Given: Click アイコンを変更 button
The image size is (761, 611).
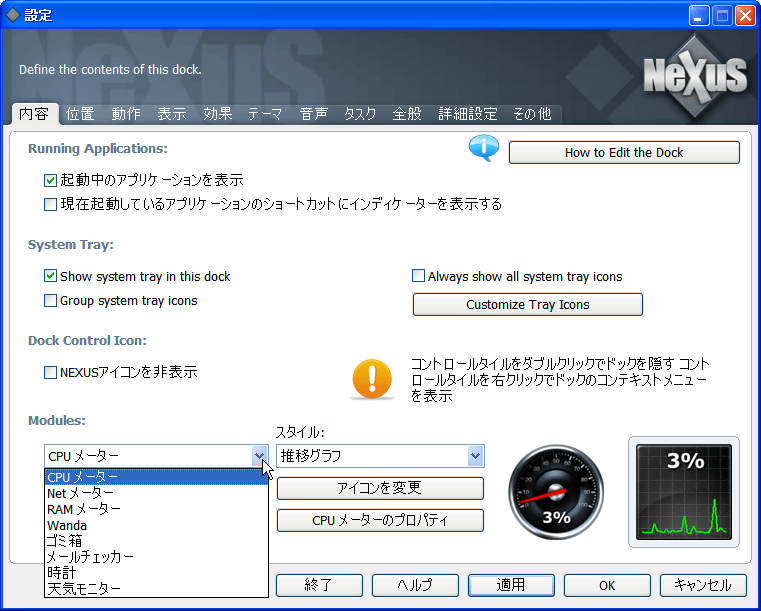Looking at the screenshot, I should click(x=380, y=488).
